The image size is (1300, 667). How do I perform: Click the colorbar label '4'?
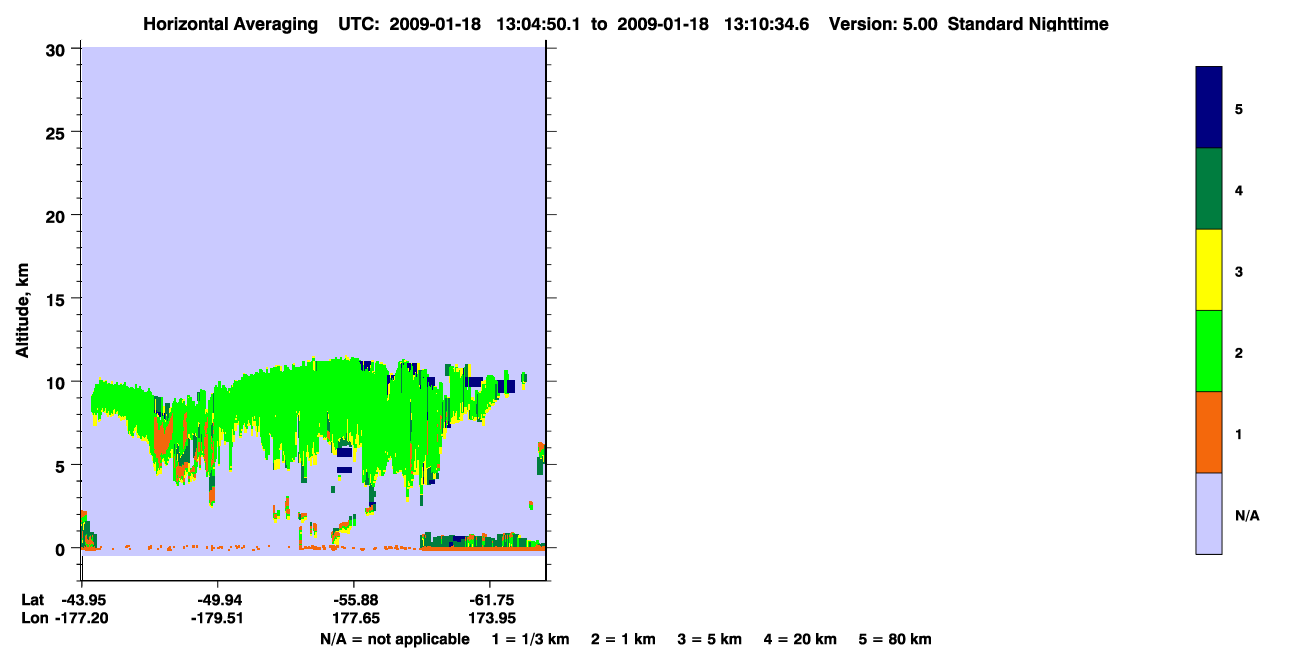pos(1239,190)
